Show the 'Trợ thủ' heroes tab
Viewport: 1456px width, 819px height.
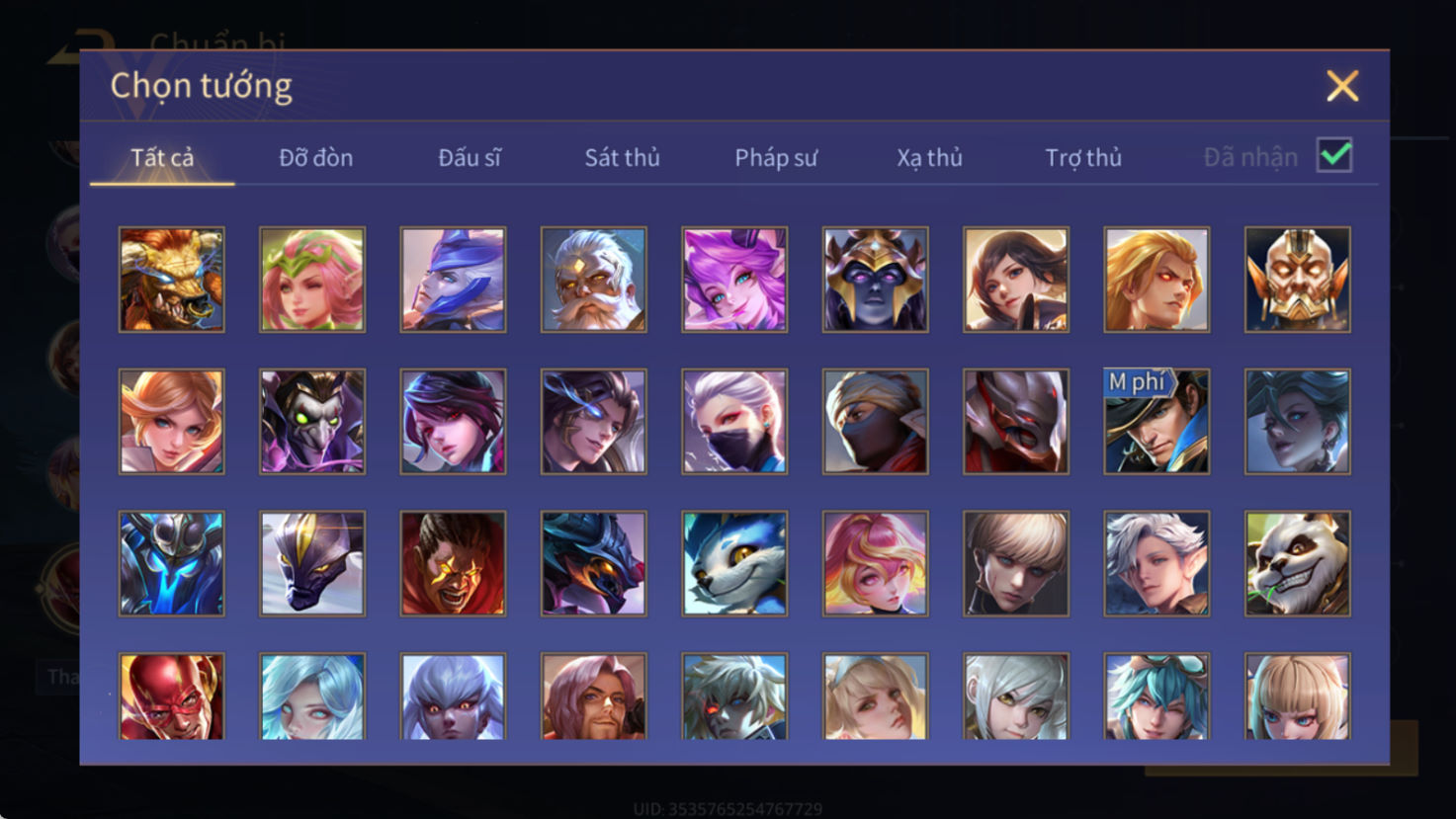(1083, 158)
